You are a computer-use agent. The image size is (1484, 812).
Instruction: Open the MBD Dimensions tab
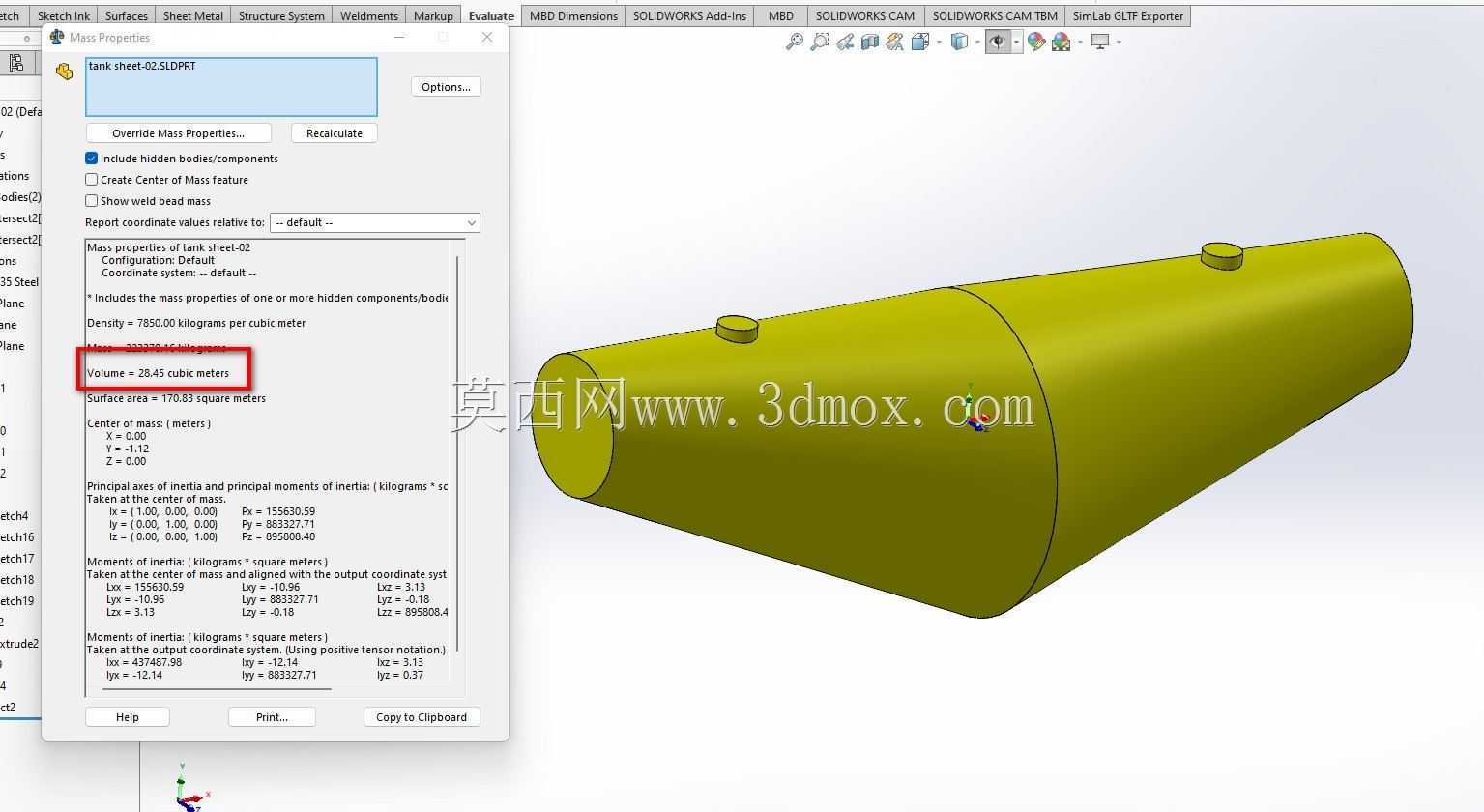(x=573, y=15)
